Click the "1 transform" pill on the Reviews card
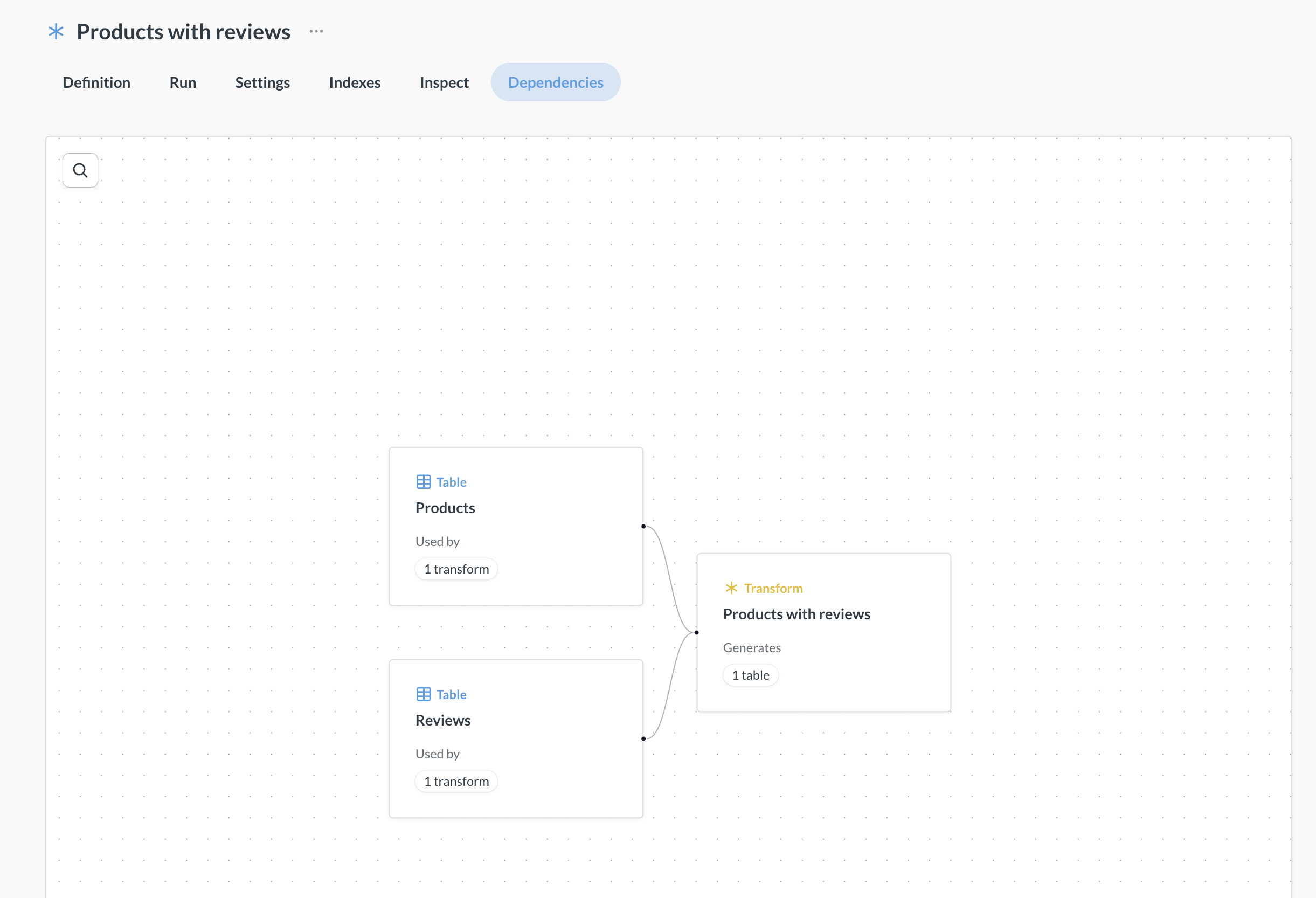This screenshot has height=898, width=1316. [x=456, y=781]
